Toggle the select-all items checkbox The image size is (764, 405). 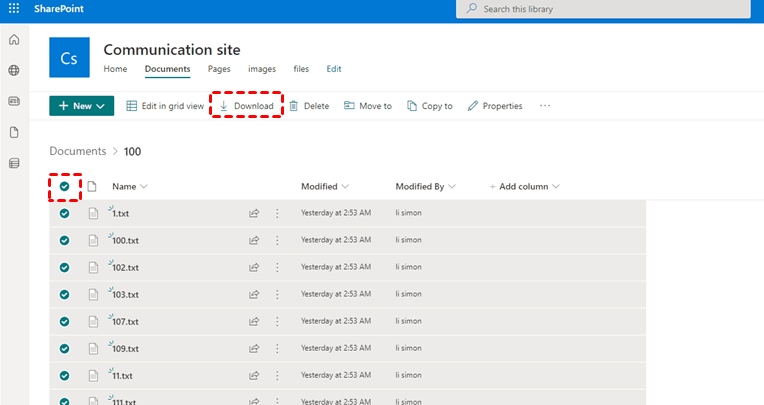[x=64, y=186]
